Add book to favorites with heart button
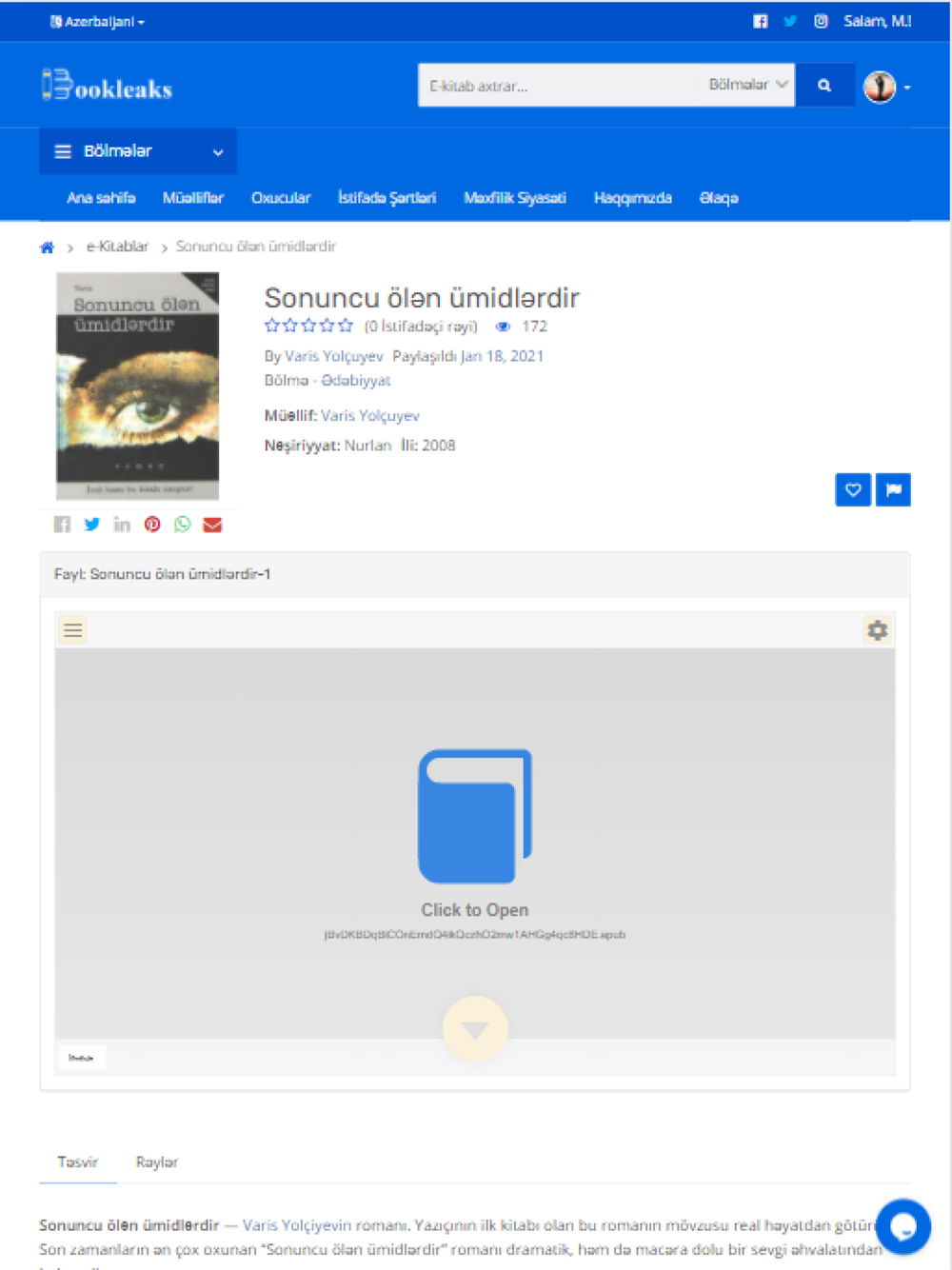 point(853,489)
